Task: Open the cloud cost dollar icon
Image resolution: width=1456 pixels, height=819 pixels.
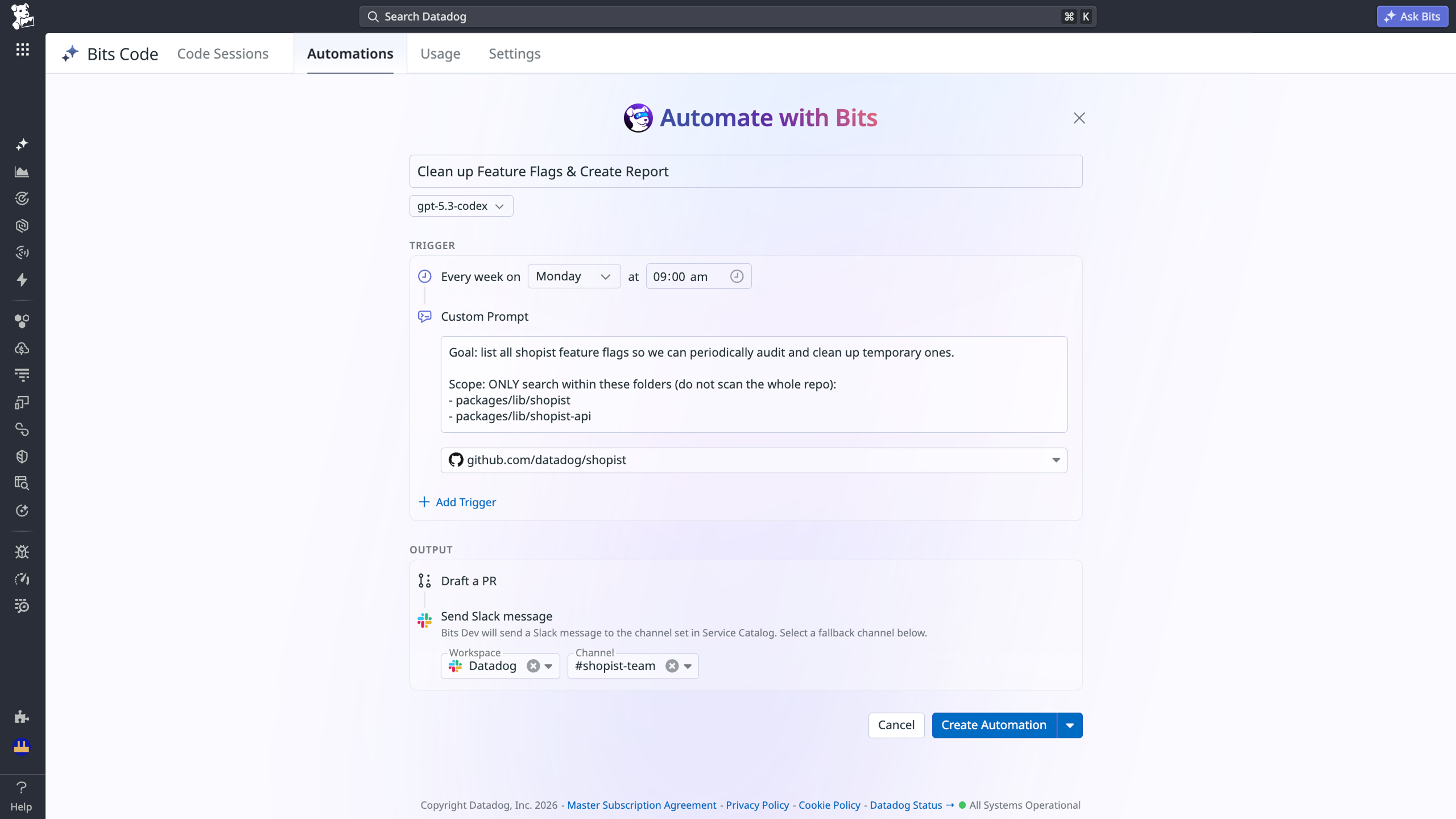Action: coord(22,348)
